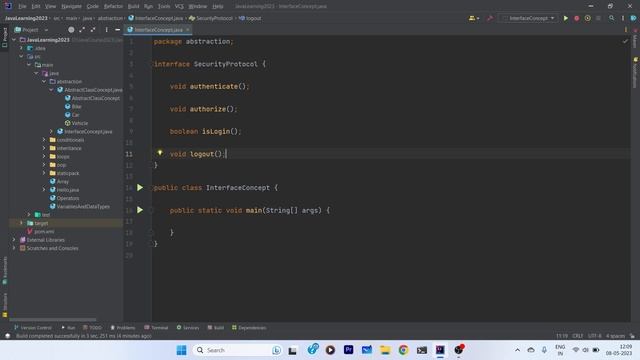Open the File menu
Image resolution: width=640 pixels, height=360 pixels.
[22, 7]
